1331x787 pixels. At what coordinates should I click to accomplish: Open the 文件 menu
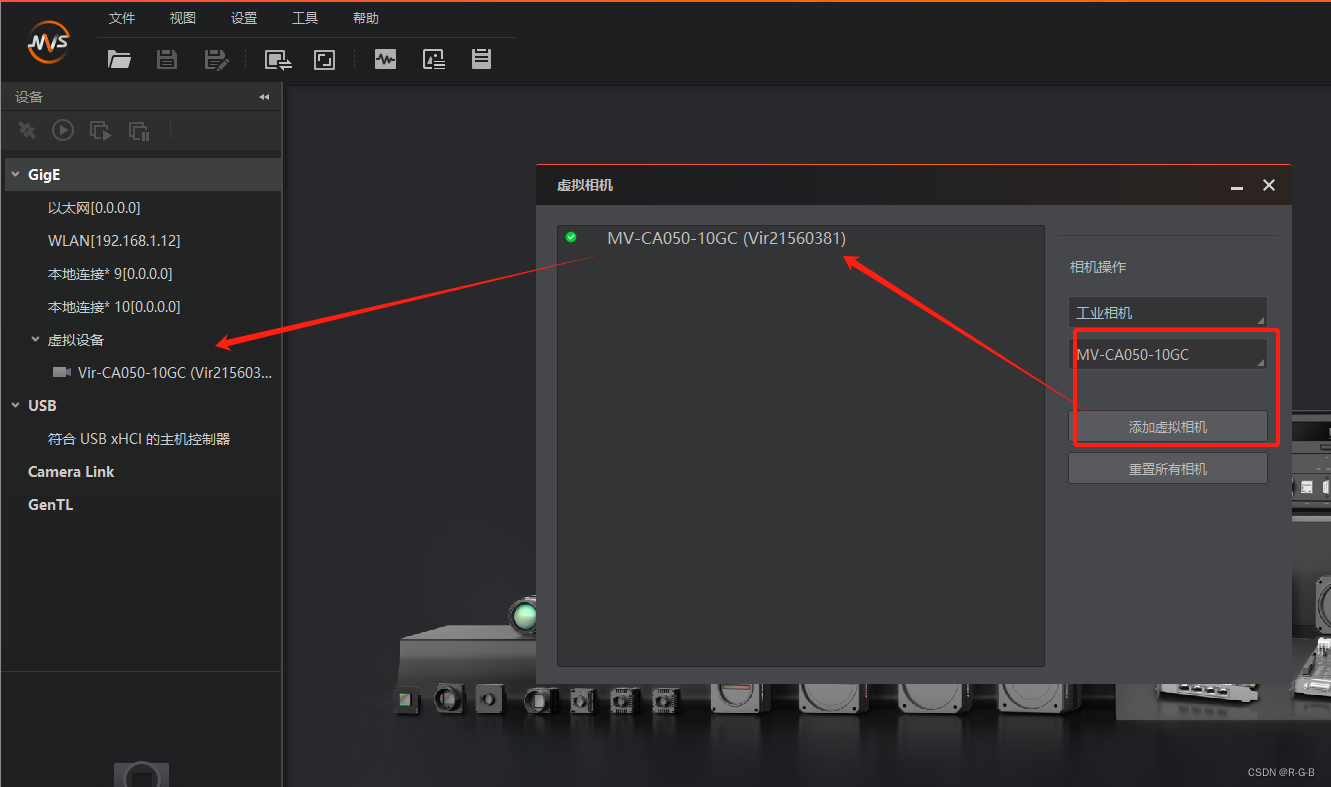point(122,18)
